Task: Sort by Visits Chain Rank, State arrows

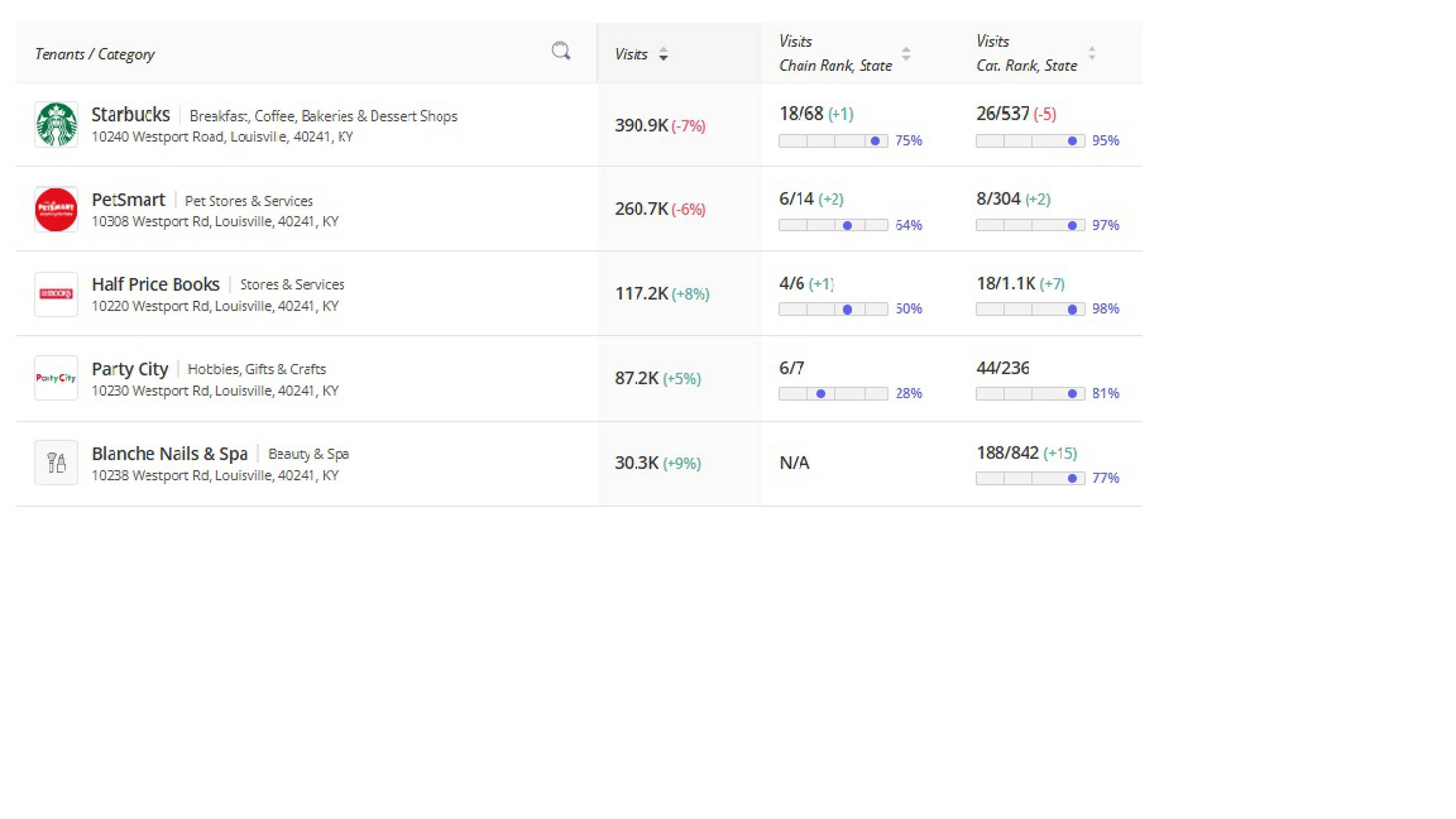Action: [906, 54]
